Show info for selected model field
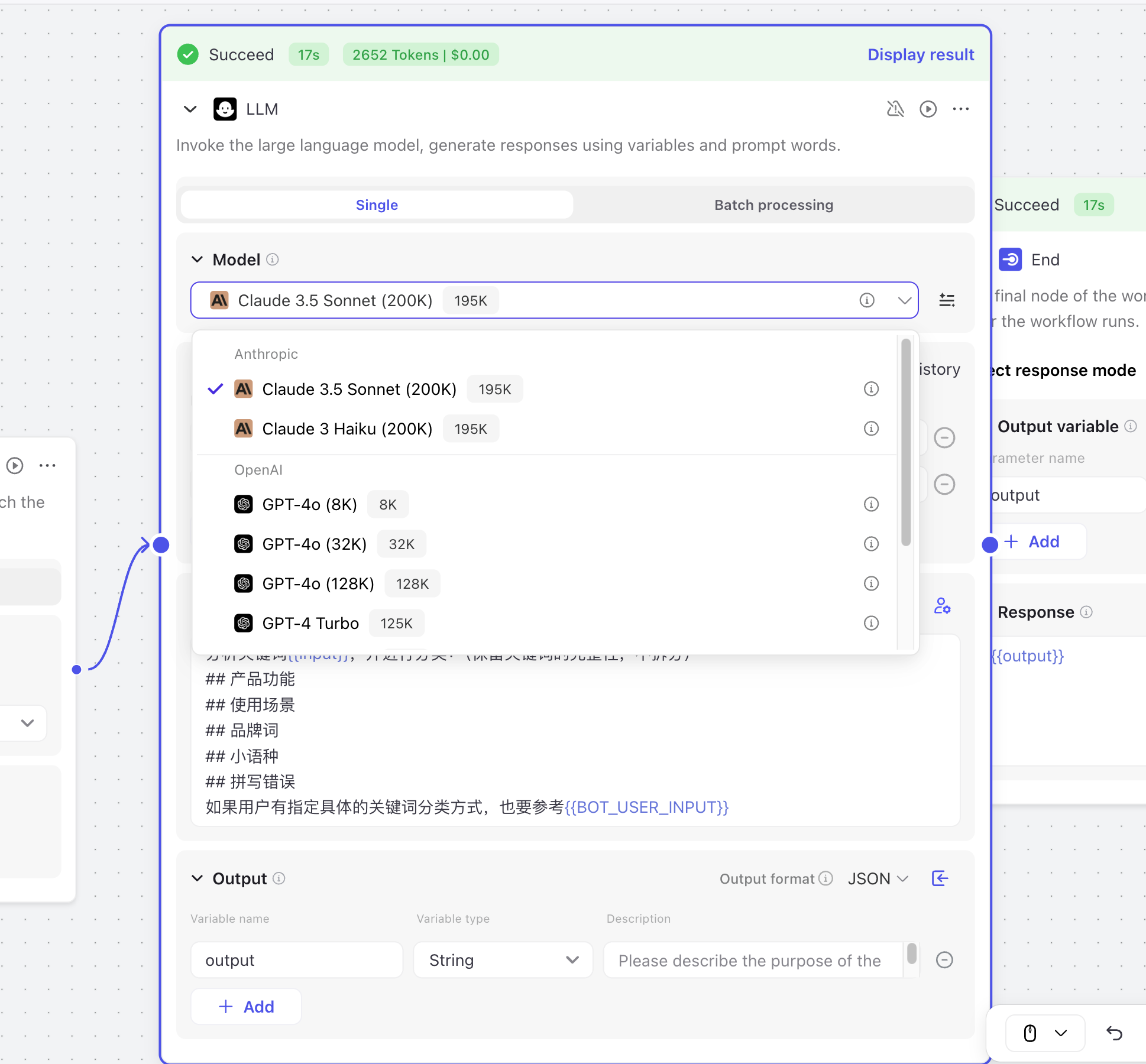 [x=867, y=300]
